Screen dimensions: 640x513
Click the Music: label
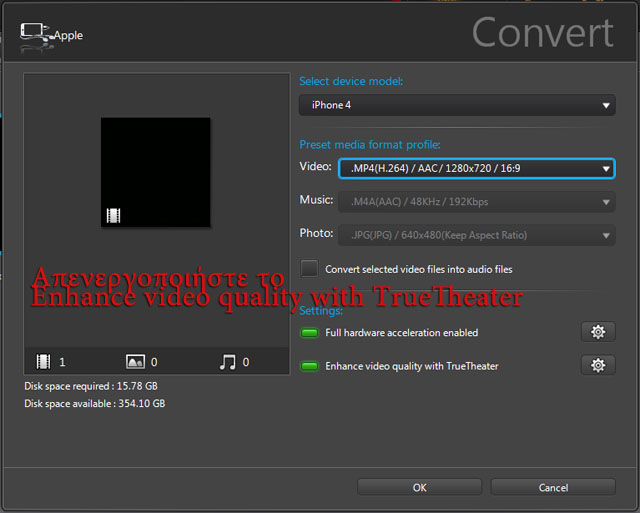(x=316, y=200)
